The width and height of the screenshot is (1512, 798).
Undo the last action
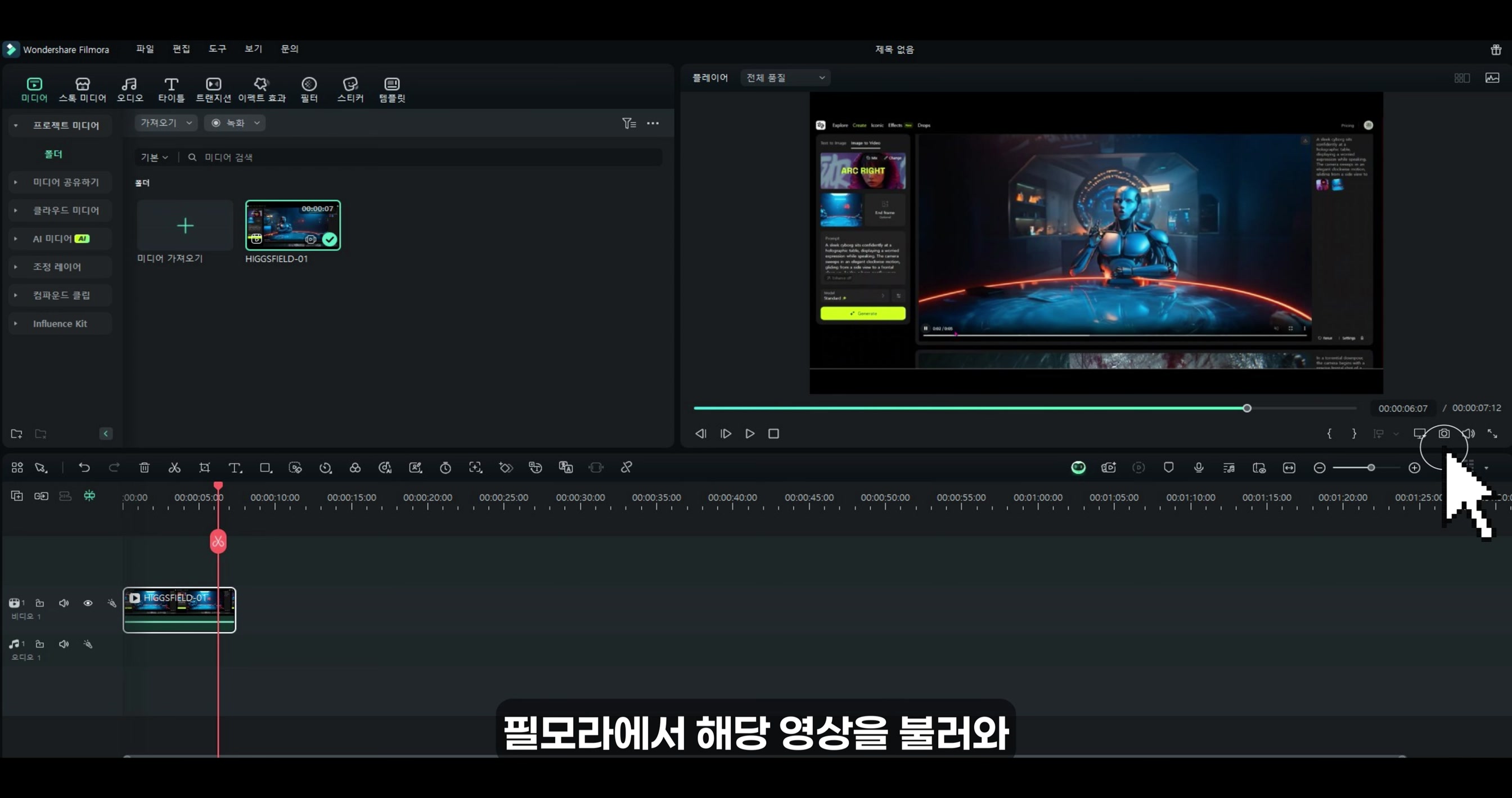coord(84,468)
